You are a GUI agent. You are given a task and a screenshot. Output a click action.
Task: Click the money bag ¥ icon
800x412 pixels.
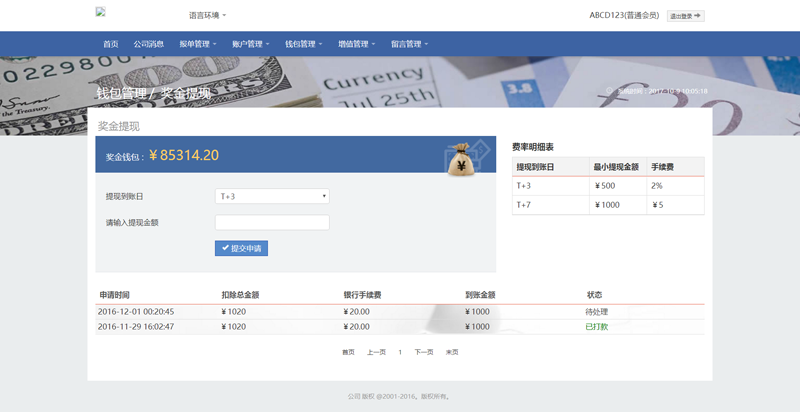[461, 160]
